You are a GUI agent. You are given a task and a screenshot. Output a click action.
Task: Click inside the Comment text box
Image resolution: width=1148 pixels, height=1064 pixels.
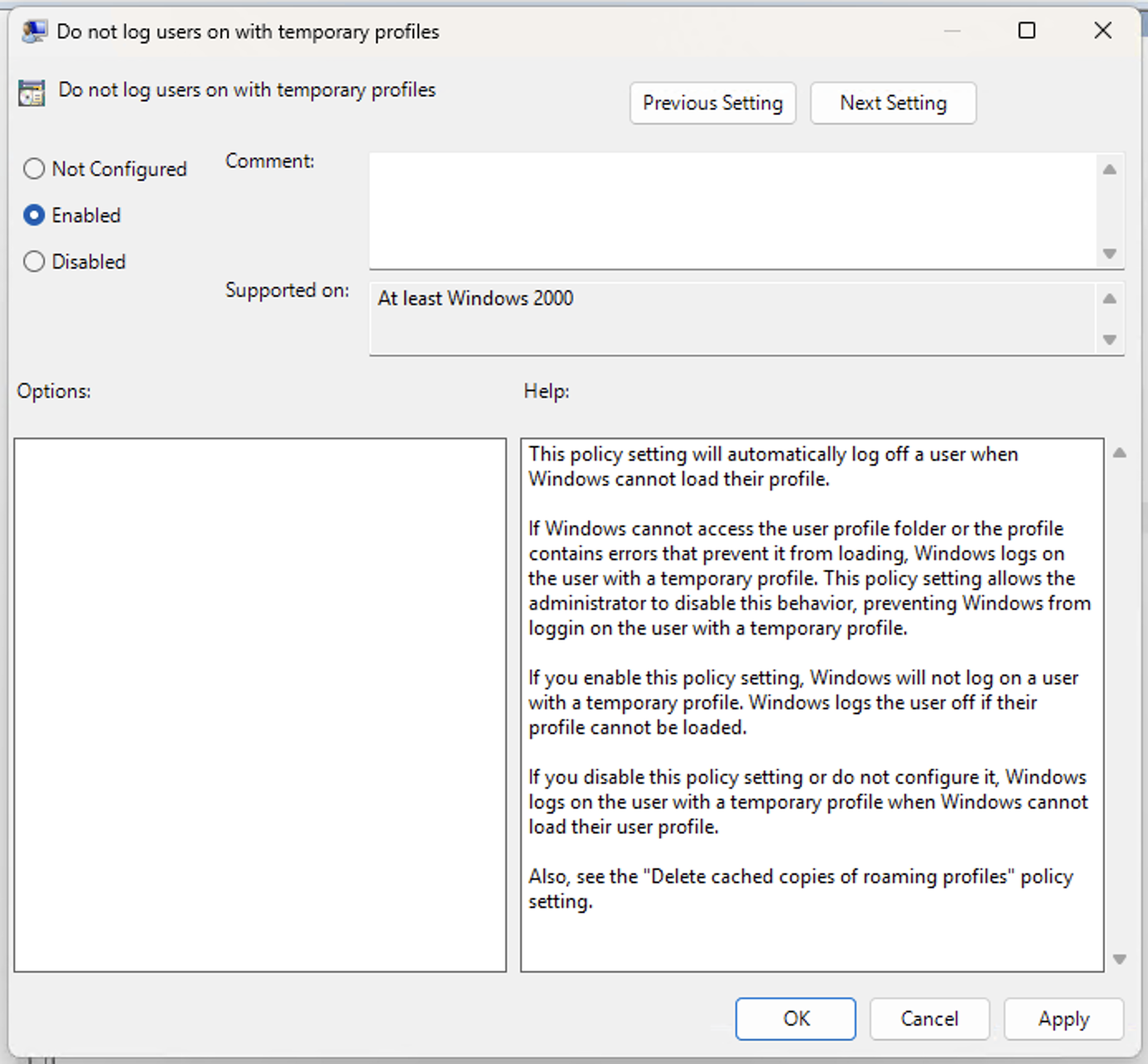[x=734, y=210]
